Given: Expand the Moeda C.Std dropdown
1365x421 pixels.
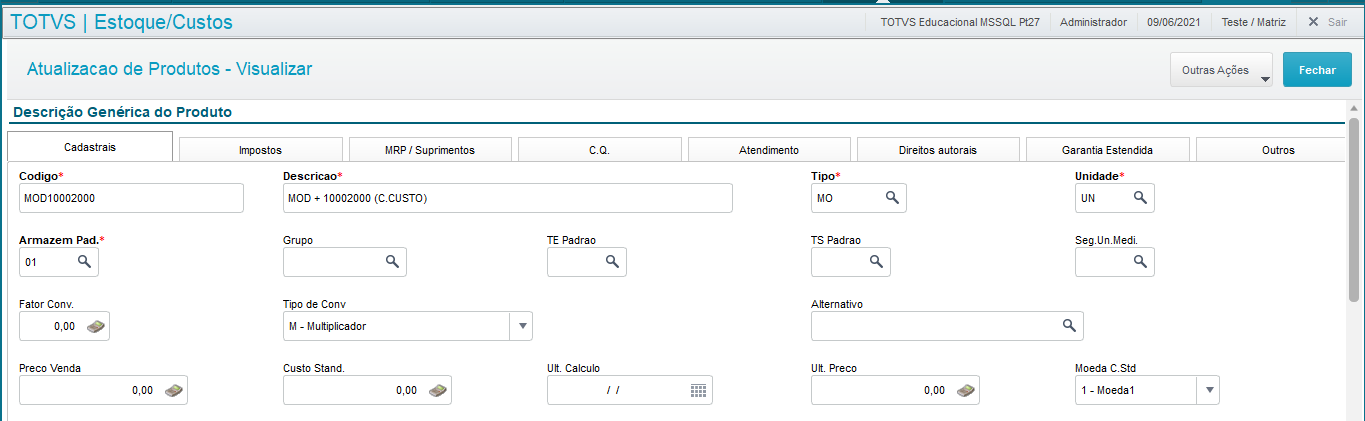Looking at the screenshot, I should tap(1209, 390).
